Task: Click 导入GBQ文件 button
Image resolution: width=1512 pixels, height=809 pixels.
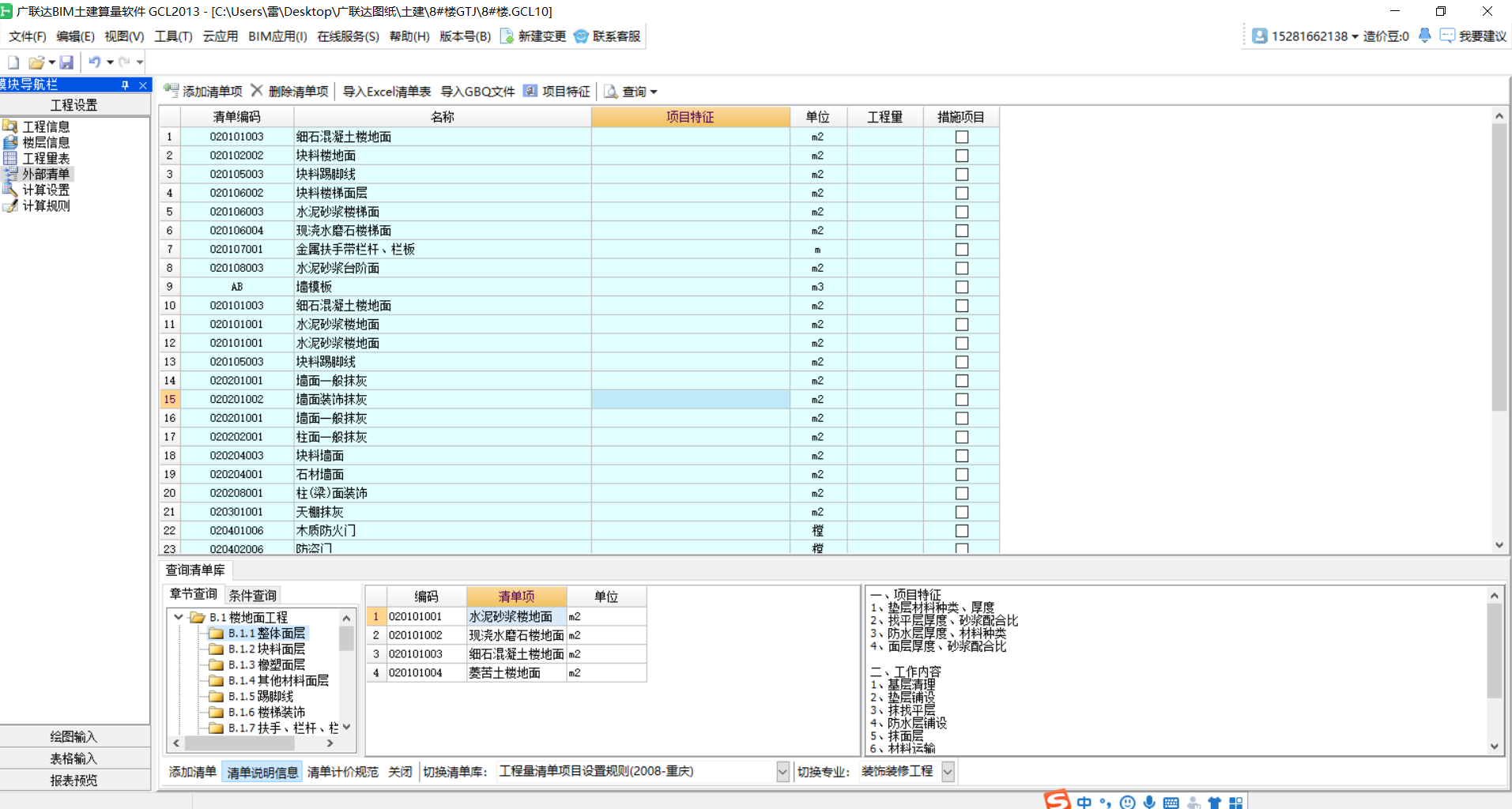Action: coord(477,92)
